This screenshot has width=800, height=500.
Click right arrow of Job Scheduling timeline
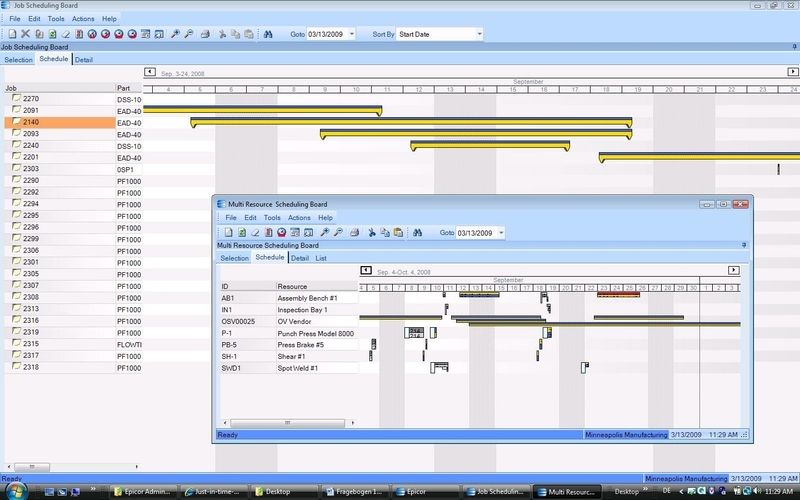(x=793, y=72)
